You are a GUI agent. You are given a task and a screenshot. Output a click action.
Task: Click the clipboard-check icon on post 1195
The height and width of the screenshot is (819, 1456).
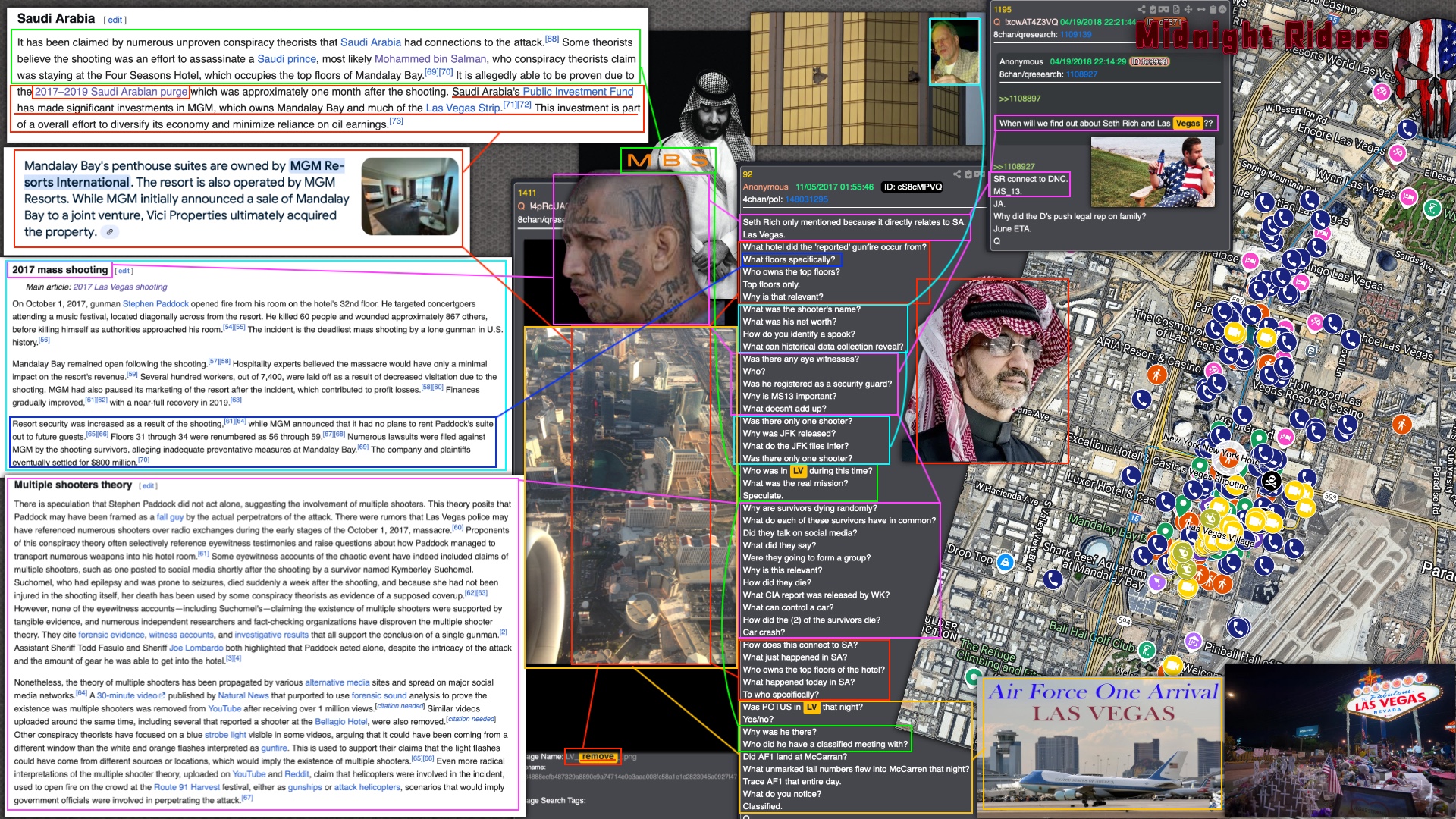(x=1153, y=9)
